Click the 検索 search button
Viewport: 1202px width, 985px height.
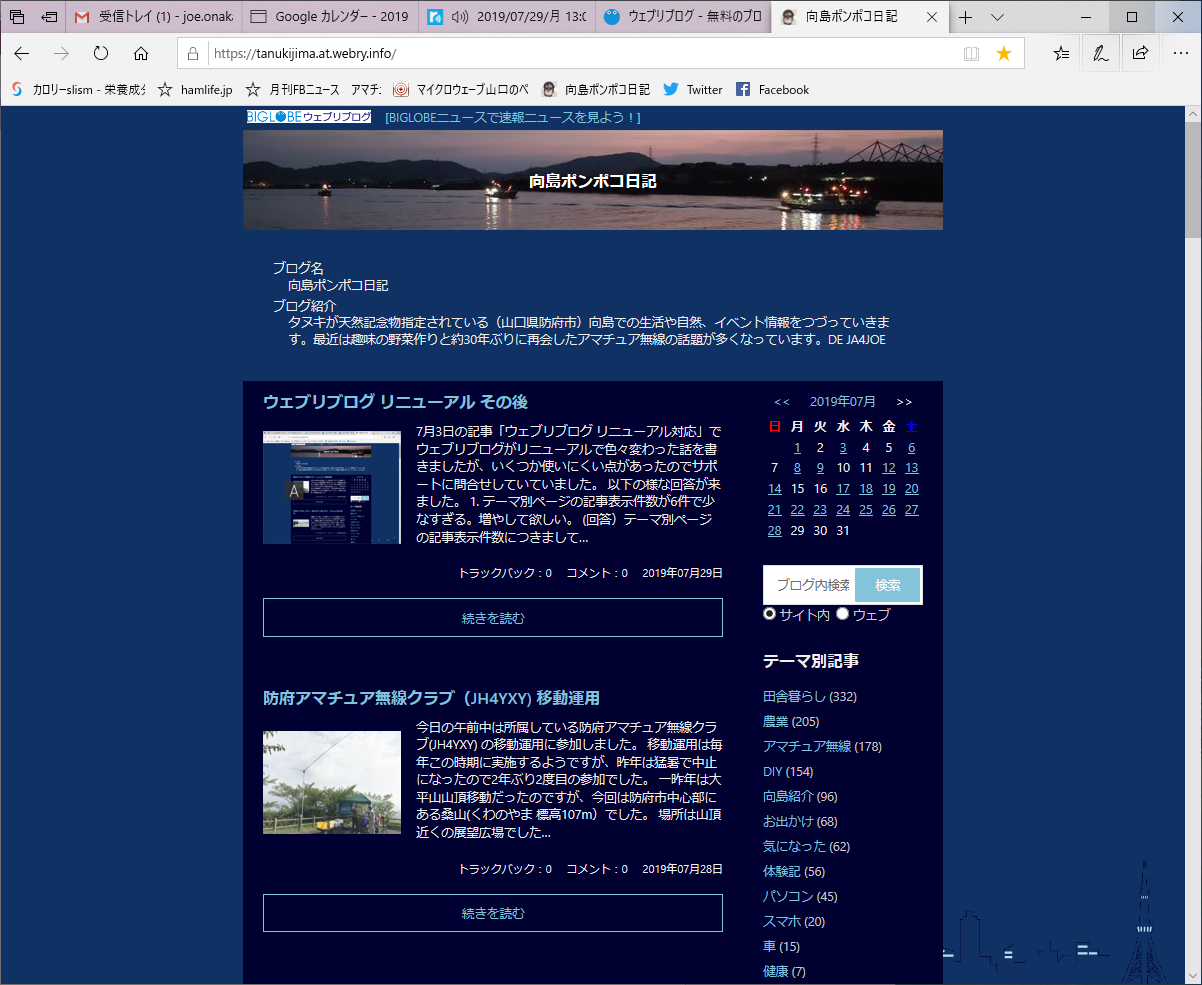[887, 585]
